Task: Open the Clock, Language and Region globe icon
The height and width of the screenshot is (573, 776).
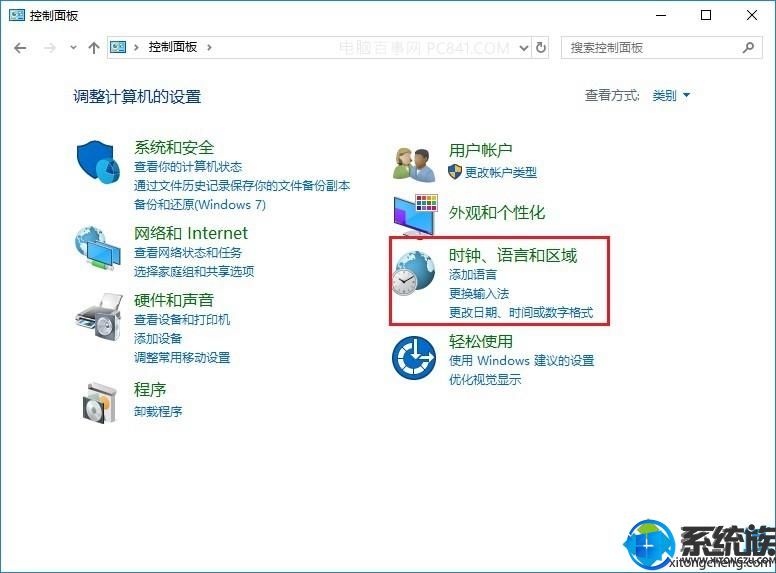Action: (x=414, y=273)
